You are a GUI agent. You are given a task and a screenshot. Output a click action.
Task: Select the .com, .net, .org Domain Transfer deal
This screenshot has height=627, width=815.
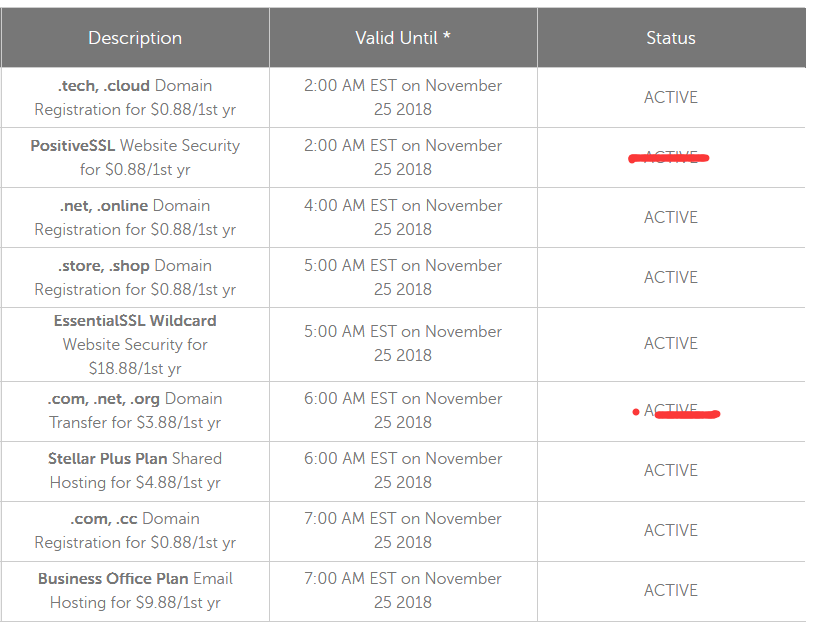click(x=135, y=410)
